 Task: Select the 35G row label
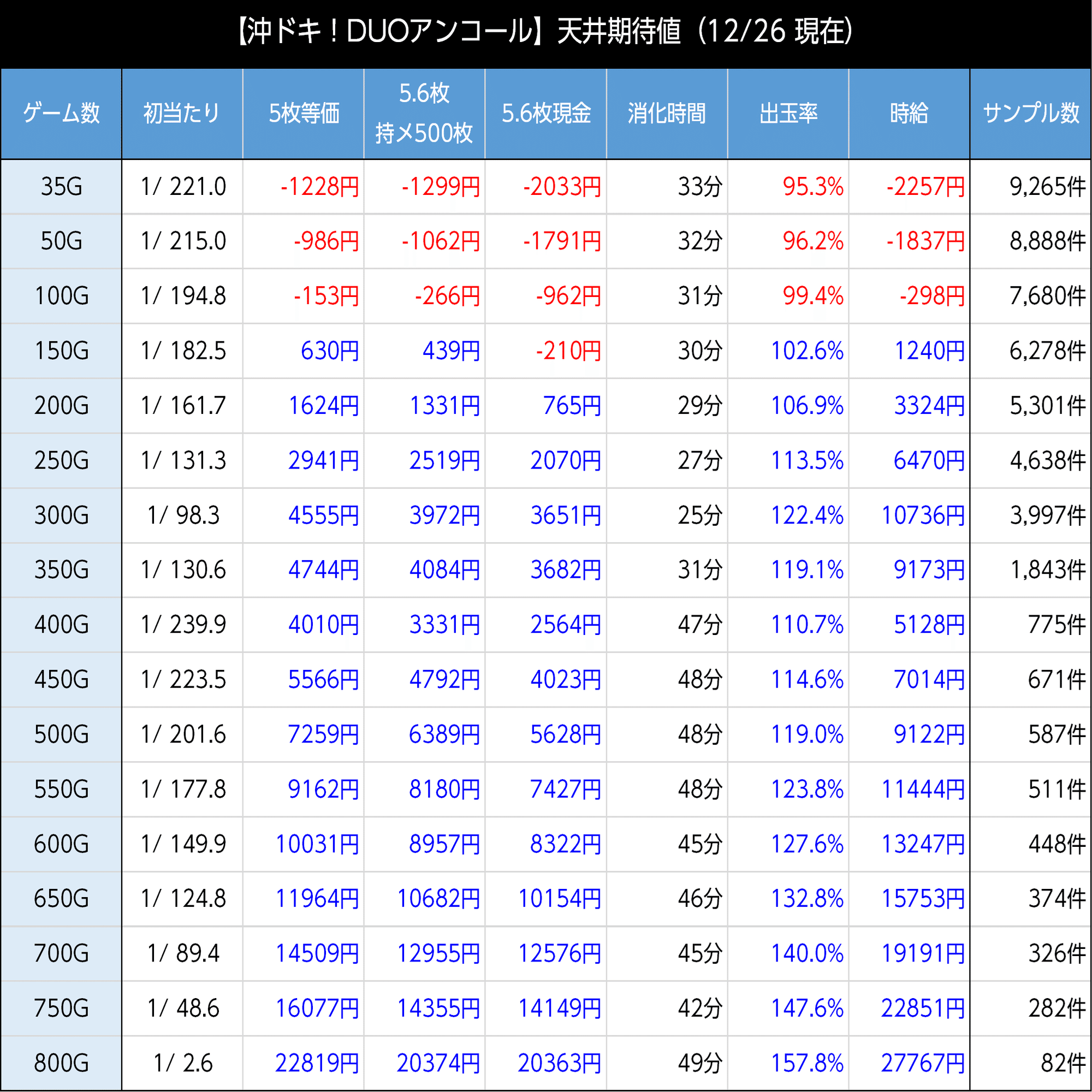[61, 187]
